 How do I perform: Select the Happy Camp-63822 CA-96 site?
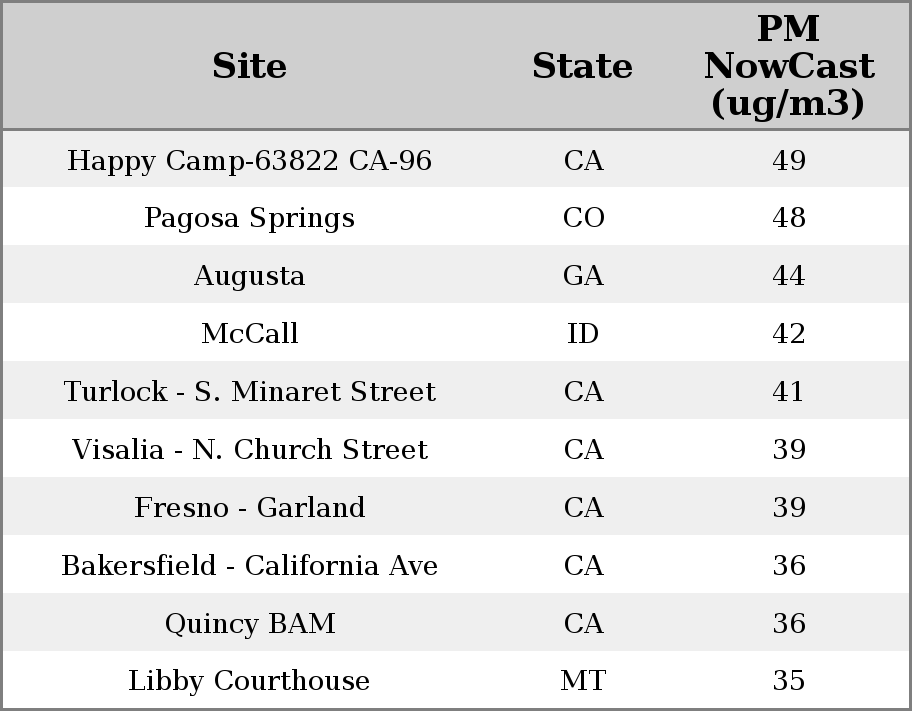[x=249, y=161]
